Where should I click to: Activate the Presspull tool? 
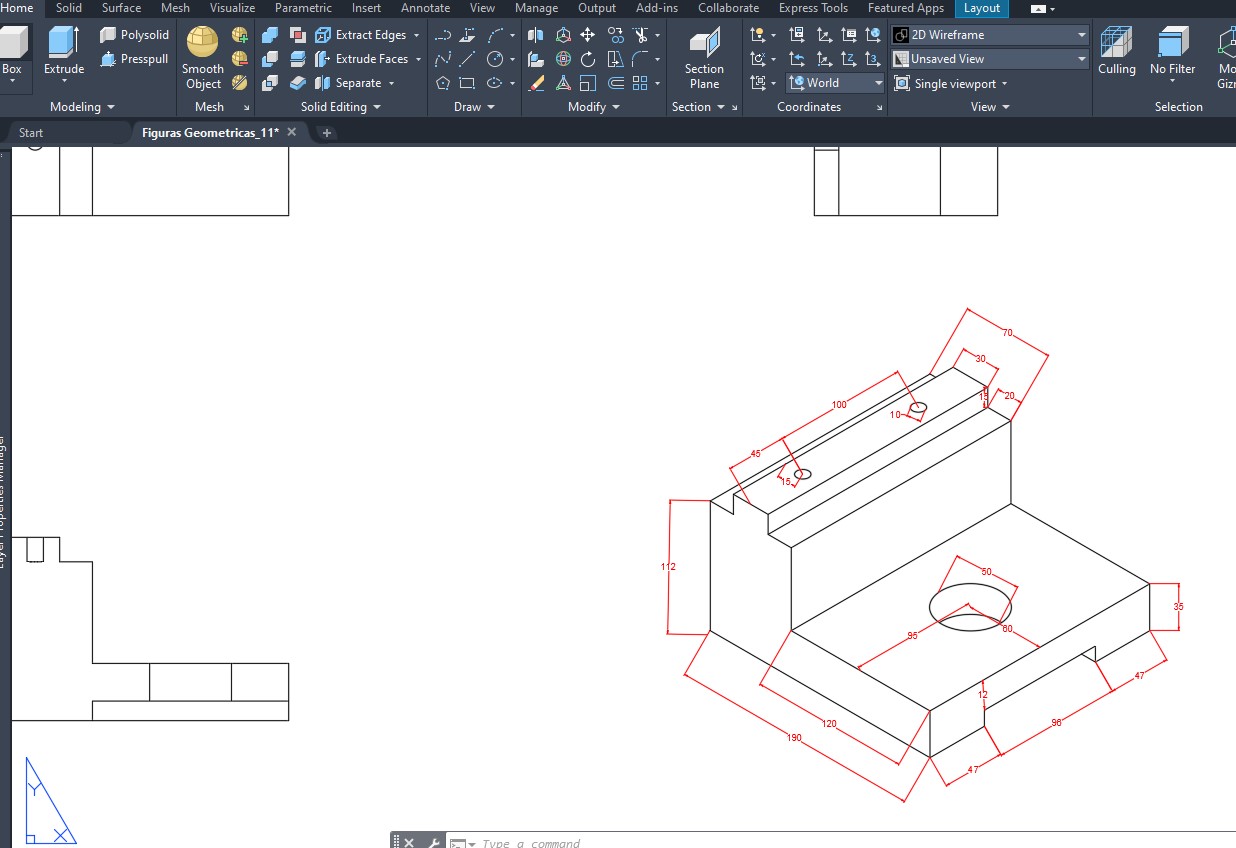pyautogui.click(x=108, y=59)
